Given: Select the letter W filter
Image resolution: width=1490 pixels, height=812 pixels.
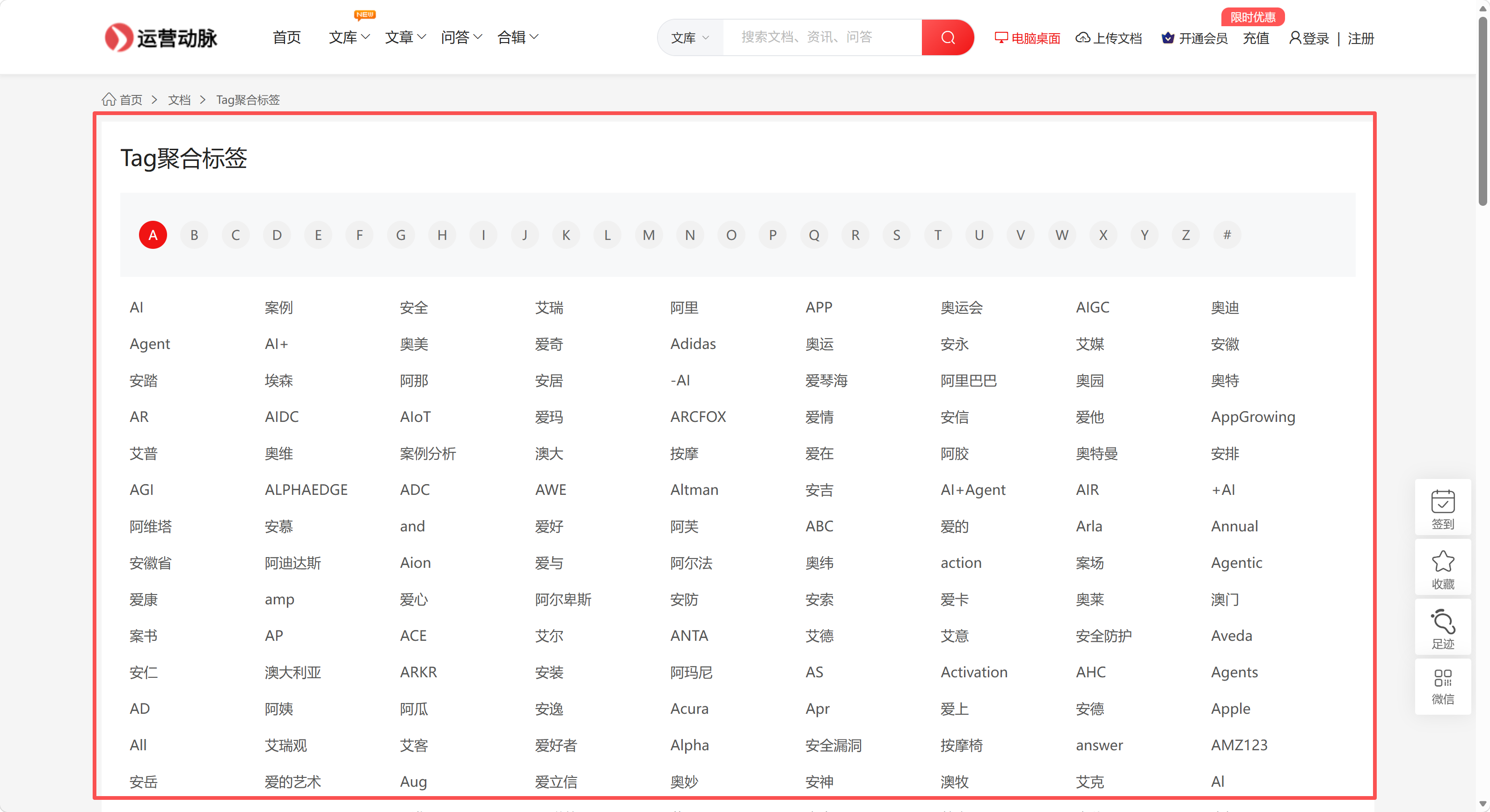Looking at the screenshot, I should (x=1062, y=235).
